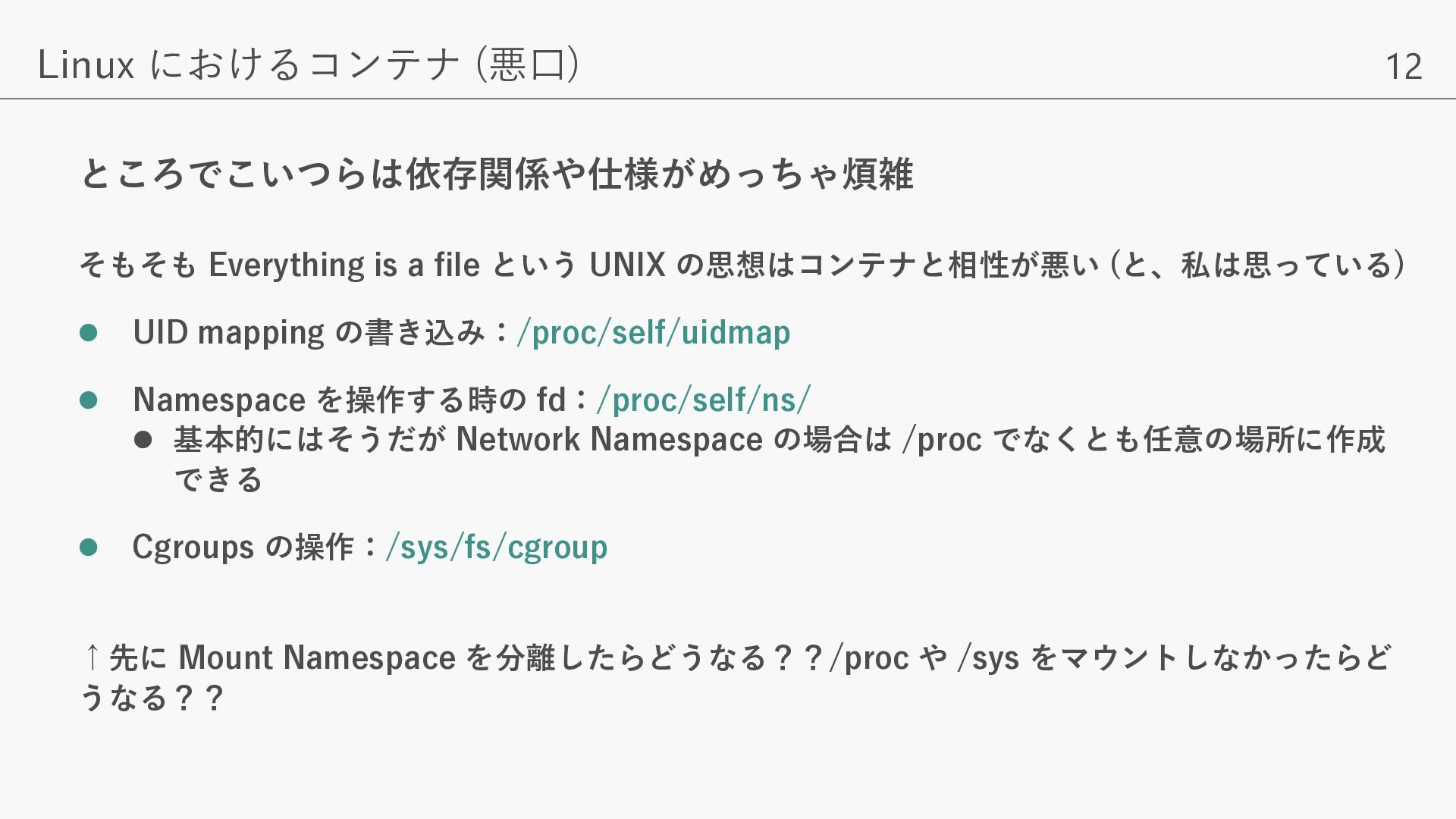Screen dimensions: 1456x819
Task: Click the up arrow before 先に
Action: point(92,657)
